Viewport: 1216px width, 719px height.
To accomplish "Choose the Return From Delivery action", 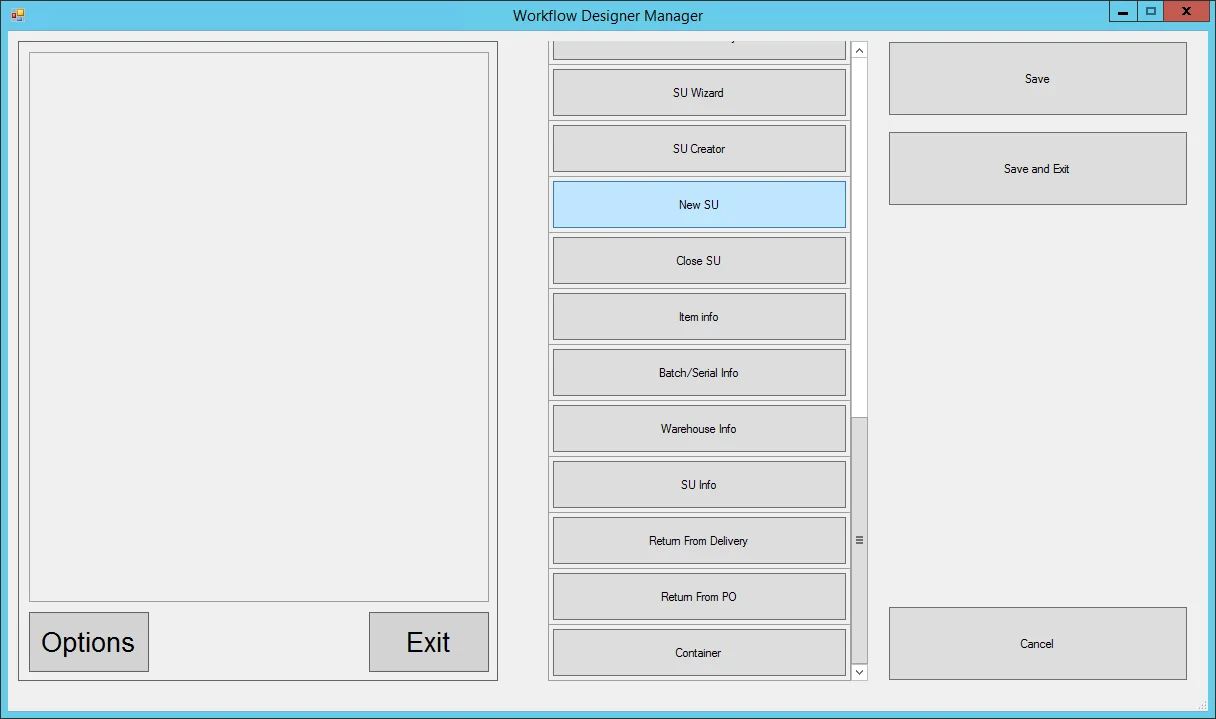I will coord(698,540).
